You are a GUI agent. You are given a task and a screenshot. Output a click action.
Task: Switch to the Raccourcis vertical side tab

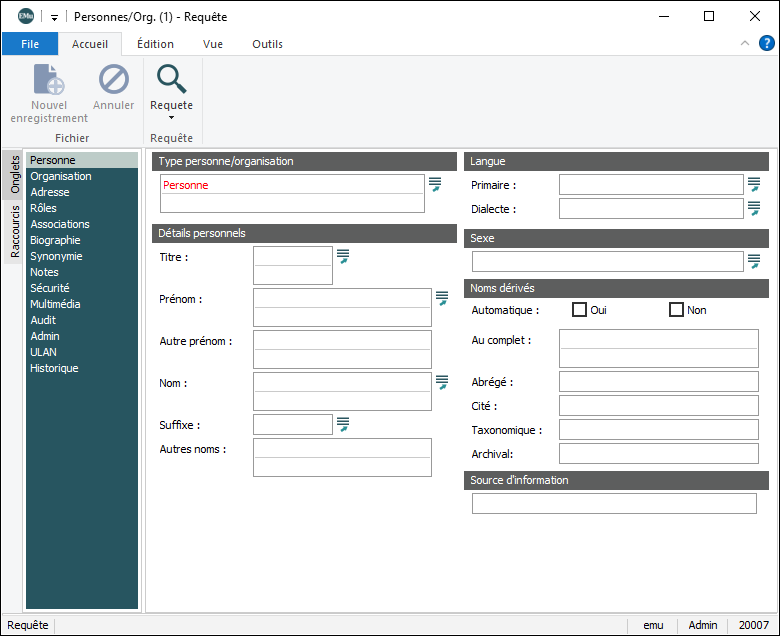pos(14,232)
